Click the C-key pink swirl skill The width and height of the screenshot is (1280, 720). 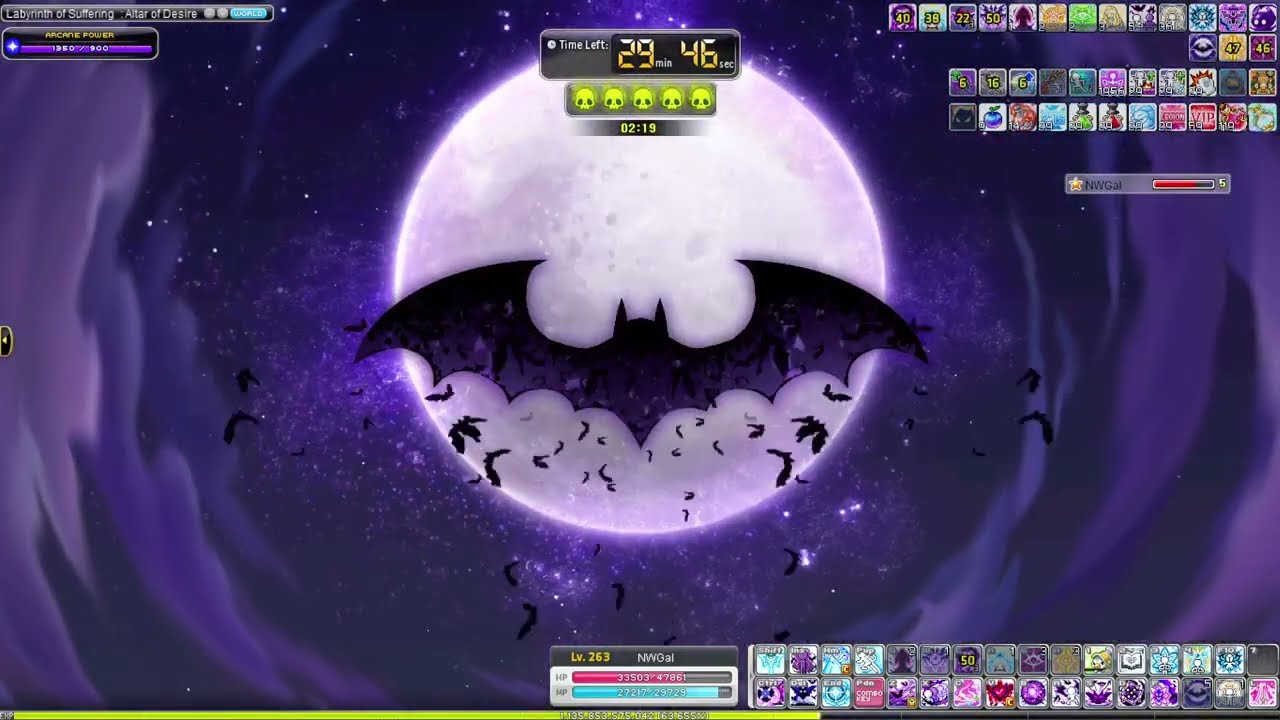click(969, 692)
